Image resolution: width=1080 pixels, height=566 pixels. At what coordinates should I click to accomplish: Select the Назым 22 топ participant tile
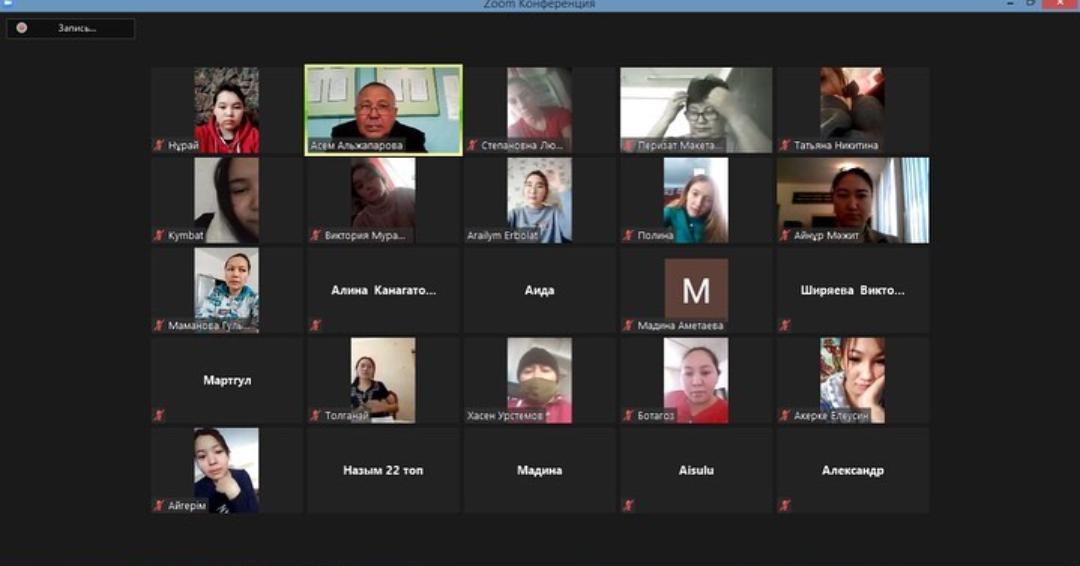pos(383,470)
